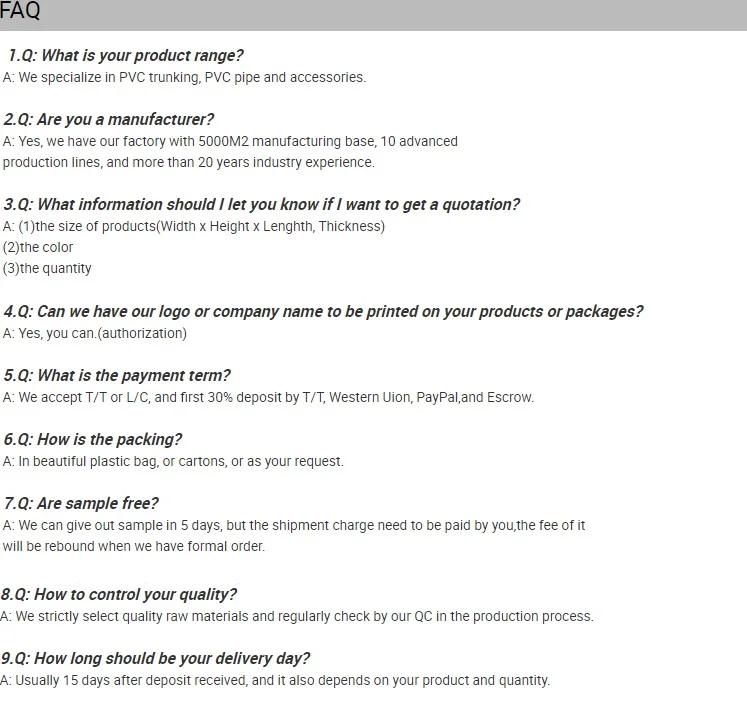Click the answer about PVC trunking and pipe
The image size is (747, 709).
(184, 77)
